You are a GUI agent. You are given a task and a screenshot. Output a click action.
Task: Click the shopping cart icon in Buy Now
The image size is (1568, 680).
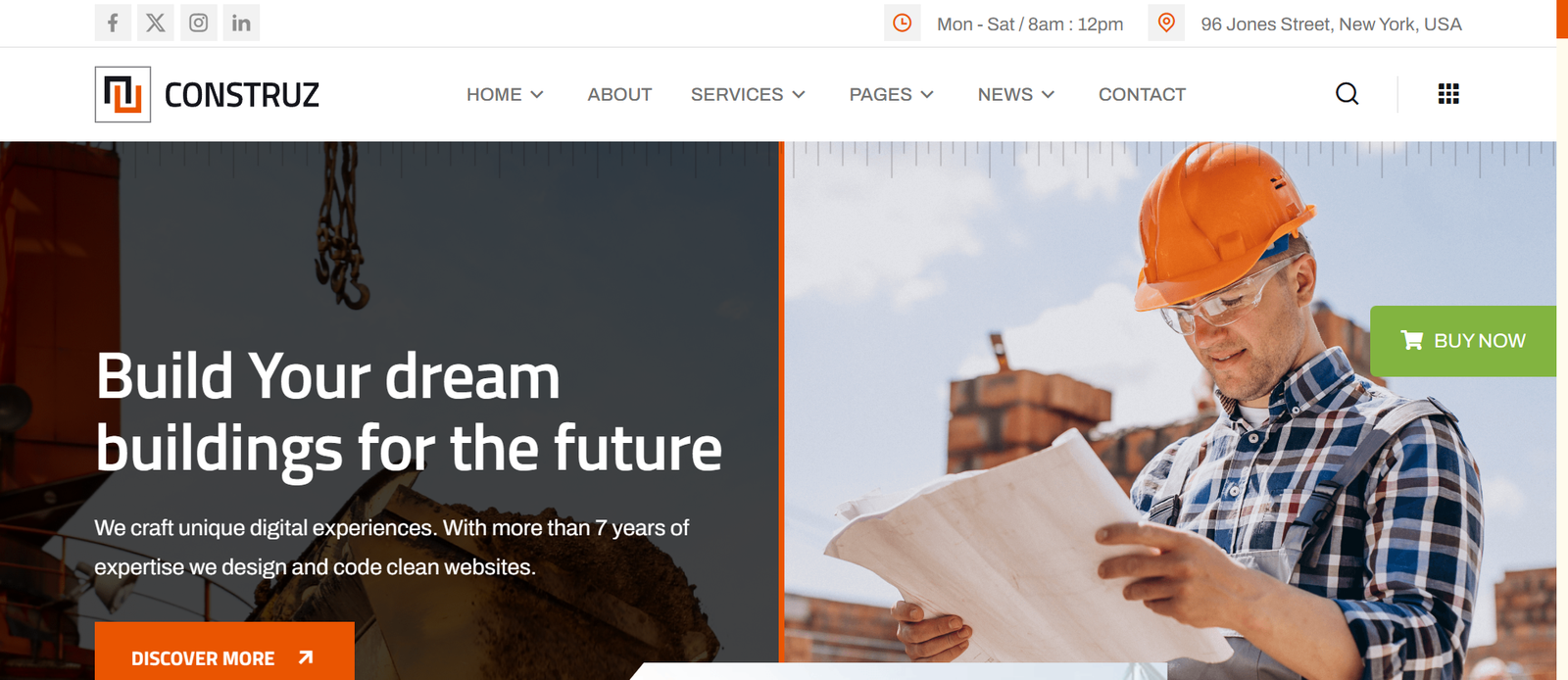tap(1412, 340)
